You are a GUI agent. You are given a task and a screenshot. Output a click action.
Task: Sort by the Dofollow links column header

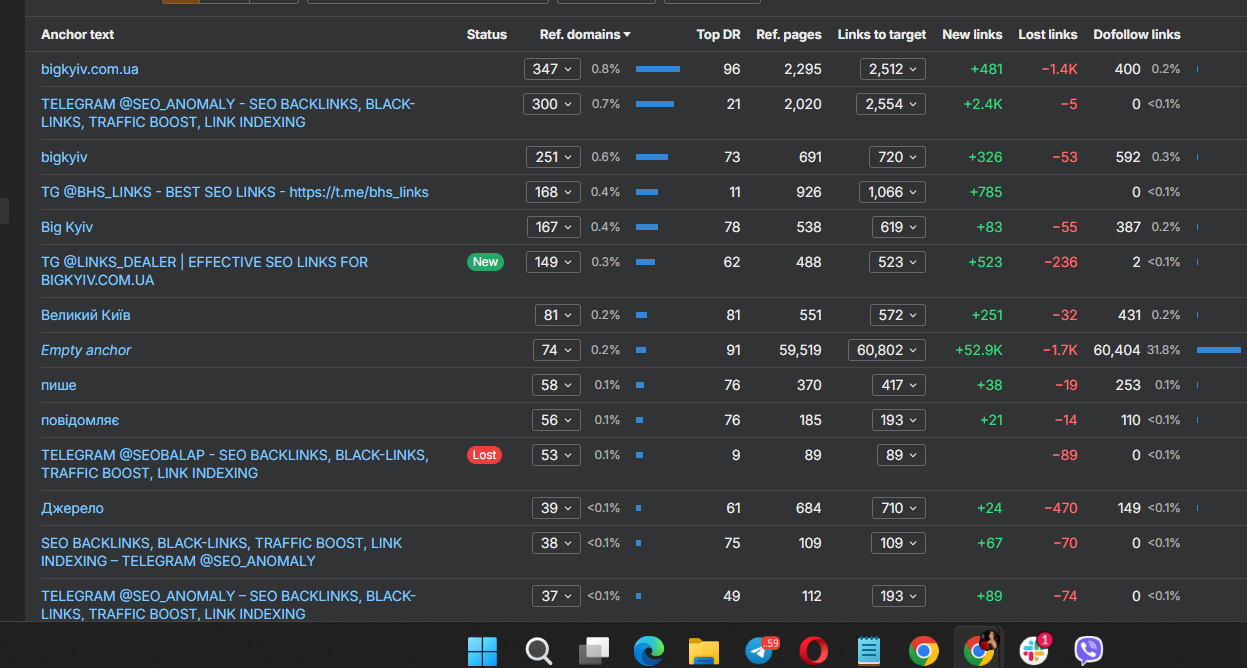click(x=1137, y=34)
